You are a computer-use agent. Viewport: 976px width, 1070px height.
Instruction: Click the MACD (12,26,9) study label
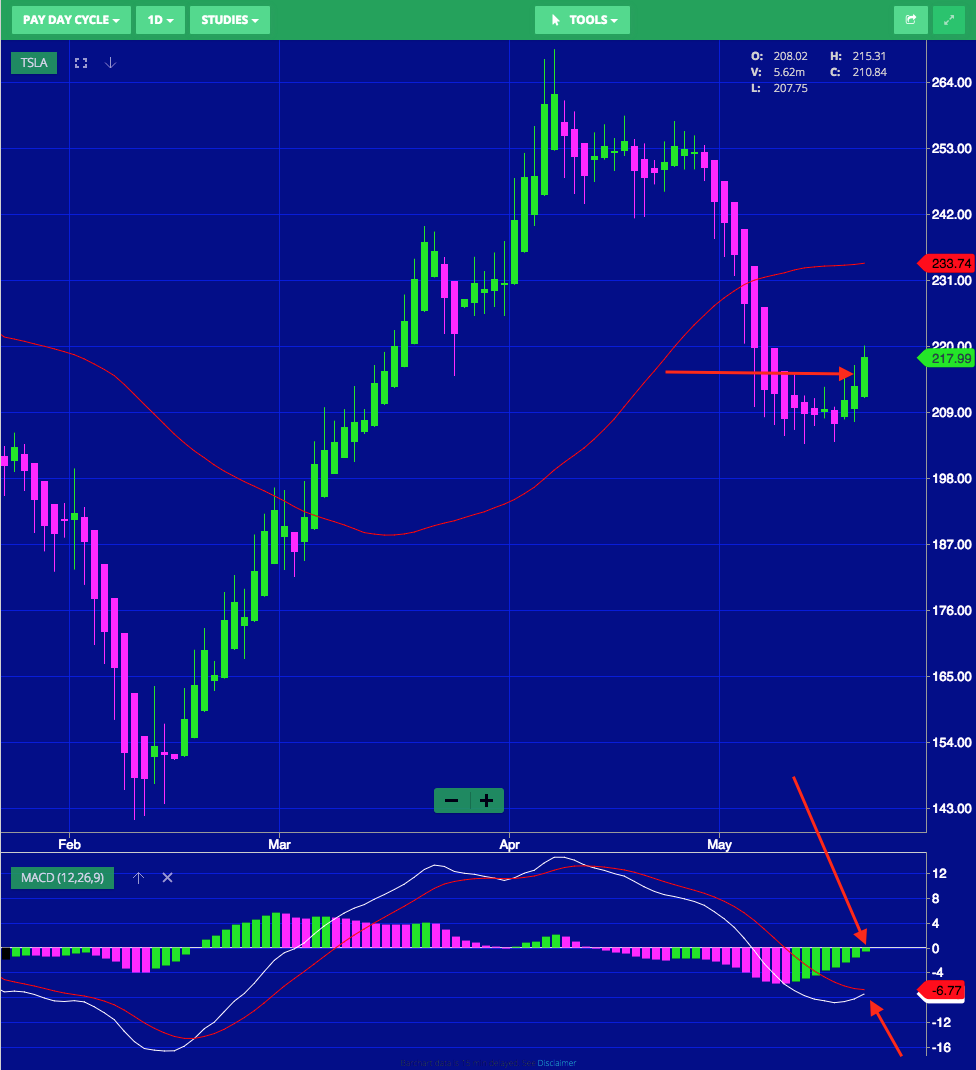(63, 878)
